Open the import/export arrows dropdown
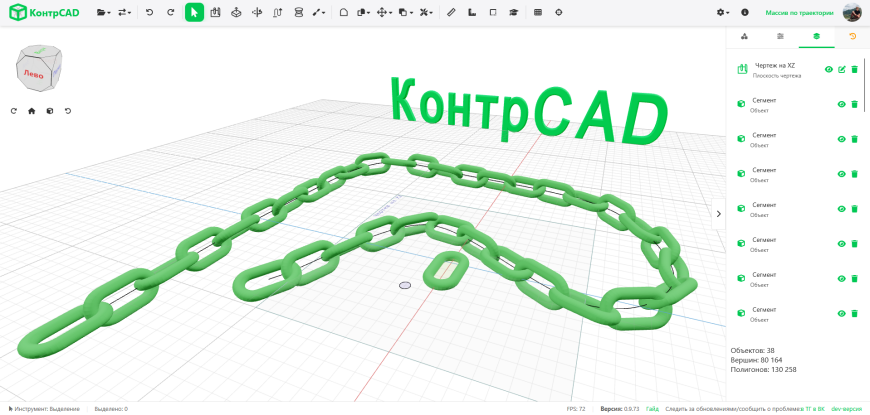Viewport: 870px width, 415px height. [125, 12]
